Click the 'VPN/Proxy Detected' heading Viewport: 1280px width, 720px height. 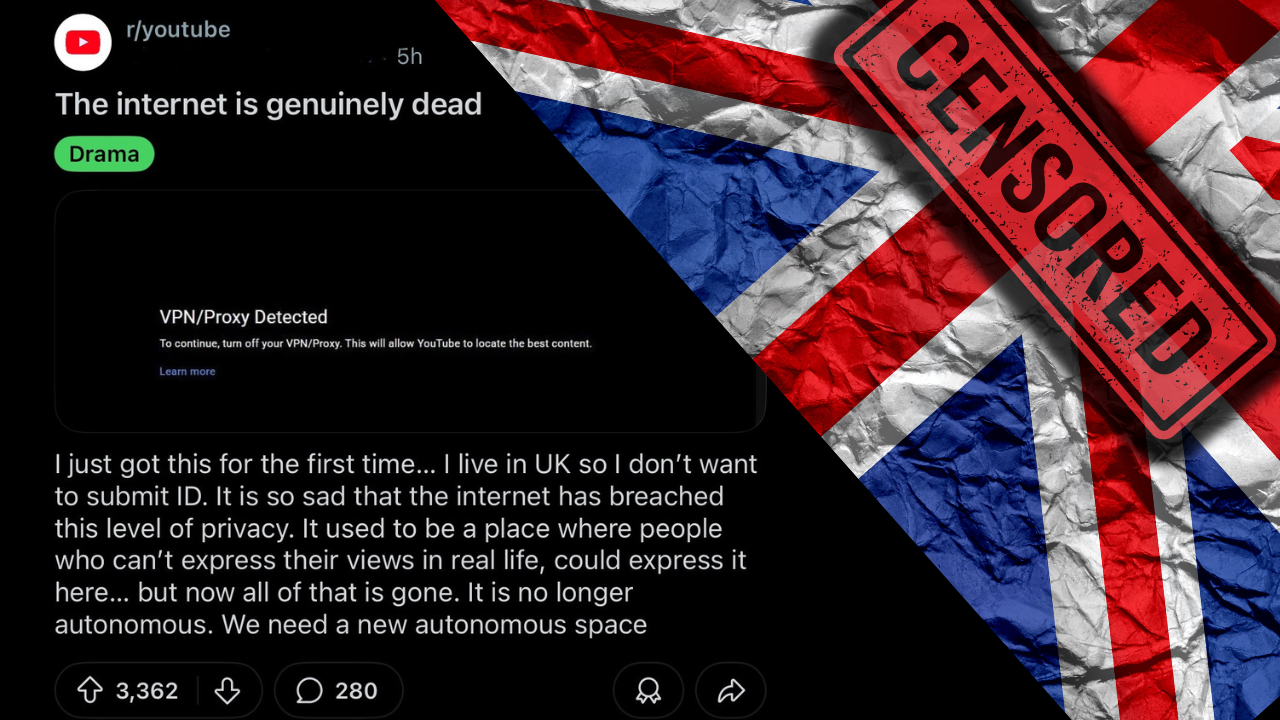(x=243, y=317)
